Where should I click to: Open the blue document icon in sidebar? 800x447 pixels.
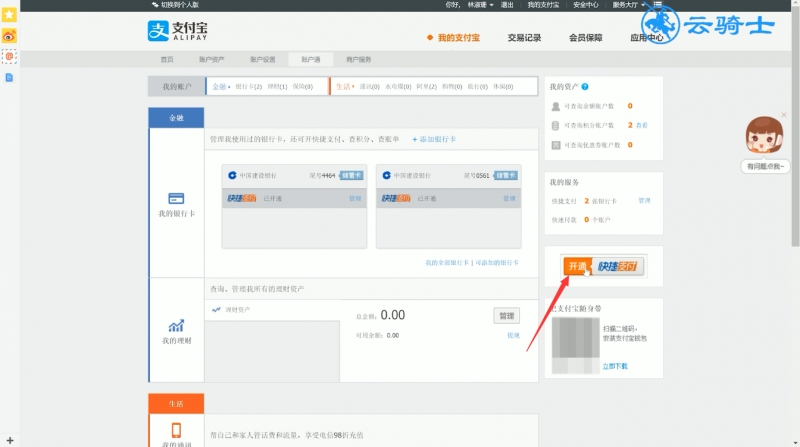coord(9,78)
